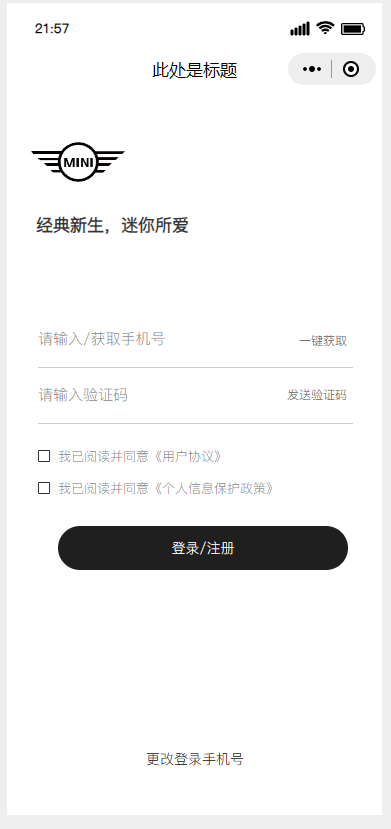Tap the cellular signal bars icon
The image size is (391, 829).
[300, 29]
